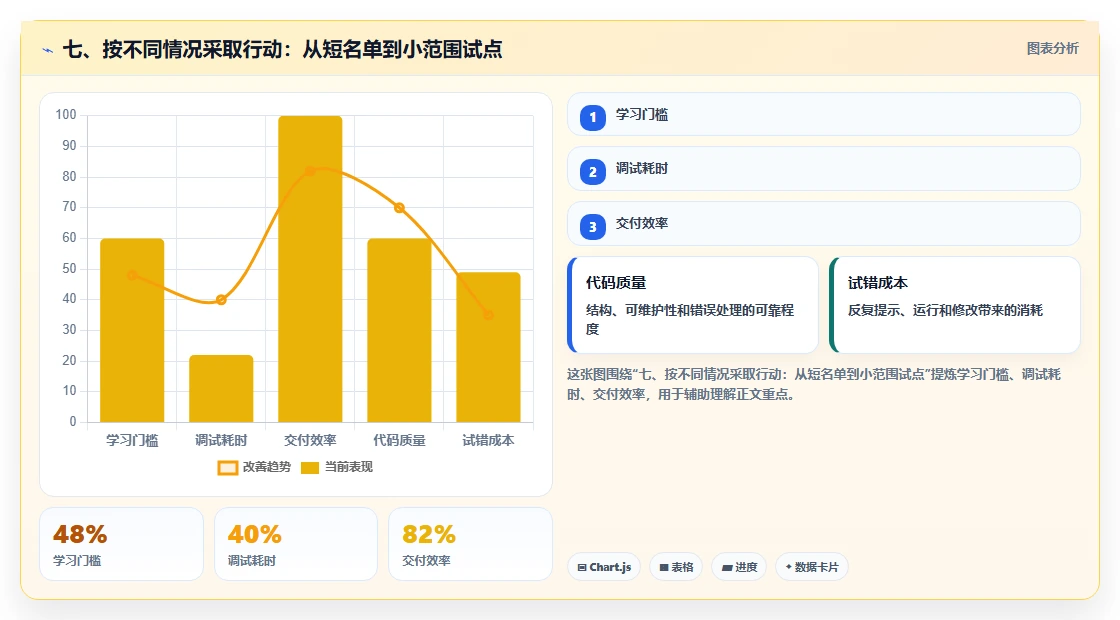Viewport: 1120px width, 620px height.
Task: Click the 代码质量 x-axis label
Action: pyautogui.click(x=399, y=441)
